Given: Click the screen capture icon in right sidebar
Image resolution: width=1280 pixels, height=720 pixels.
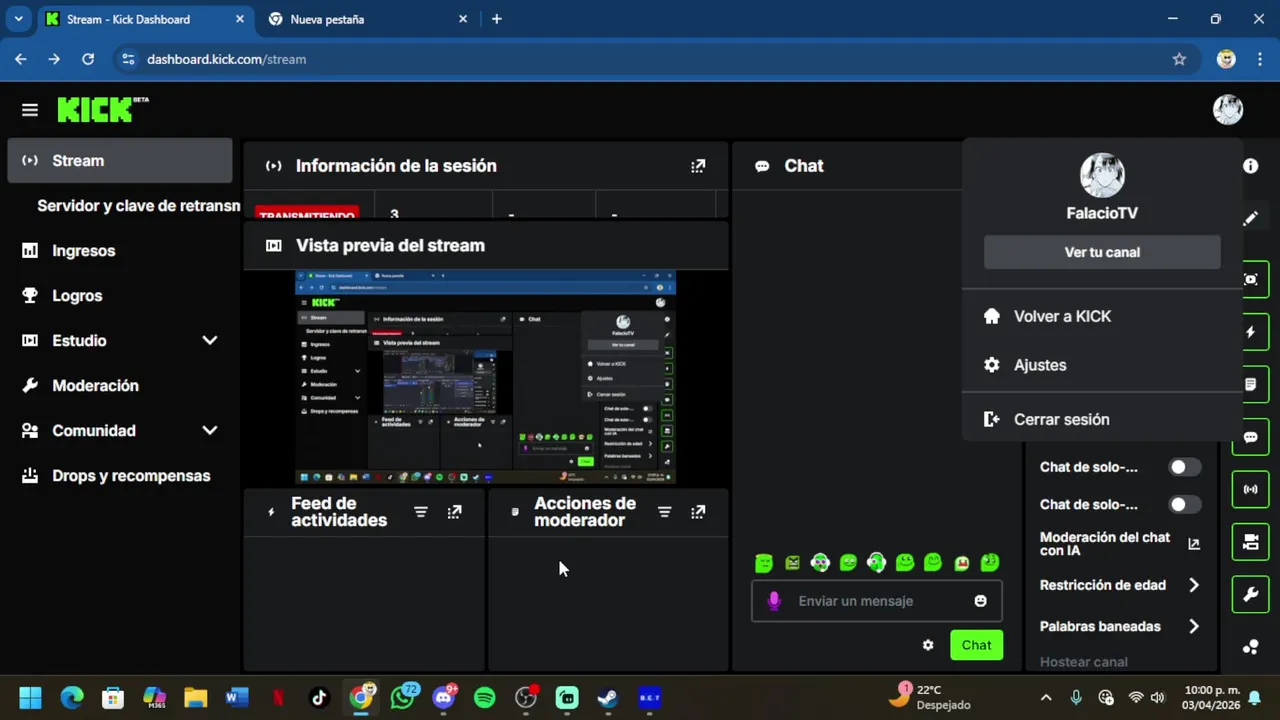Looking at the screenshot, I should (x=1251, y=279).
